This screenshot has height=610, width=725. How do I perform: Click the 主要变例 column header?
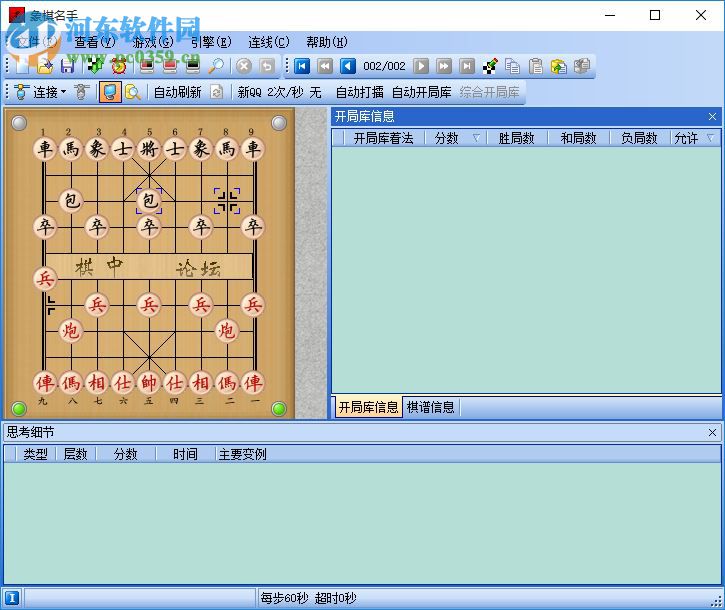[x=242, y=454]
